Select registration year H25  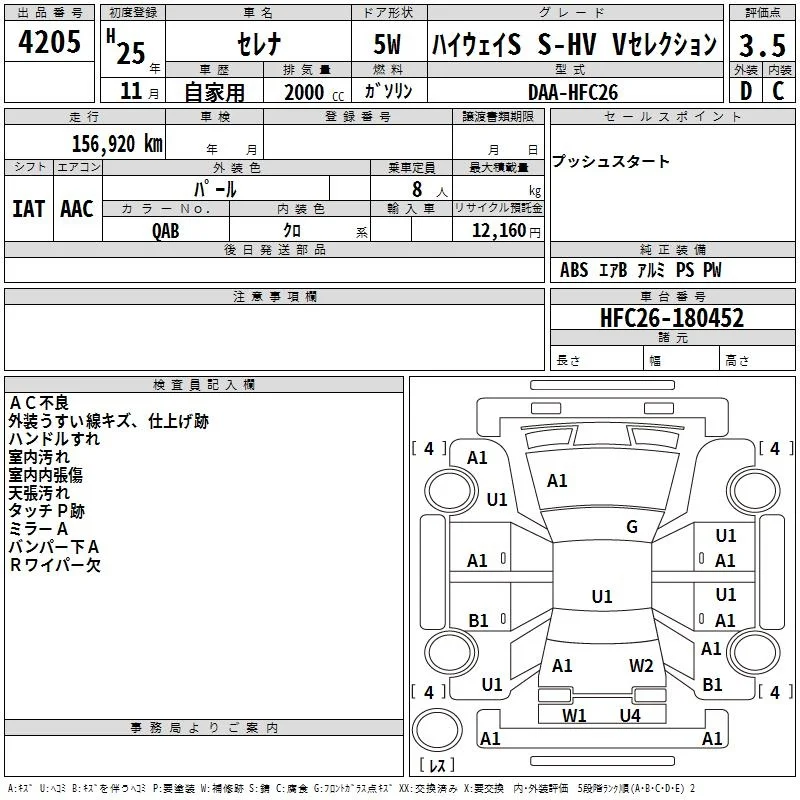tap(126, 47)
